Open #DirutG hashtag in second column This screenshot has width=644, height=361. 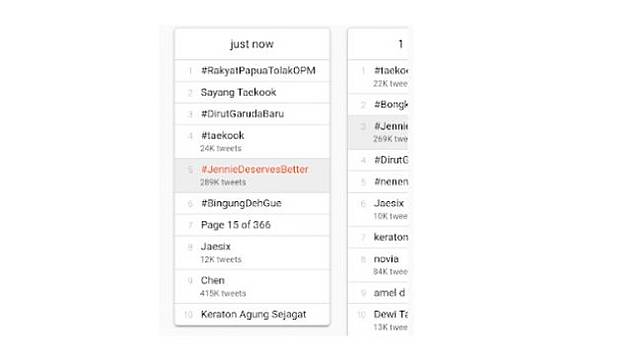coord(378,160)
